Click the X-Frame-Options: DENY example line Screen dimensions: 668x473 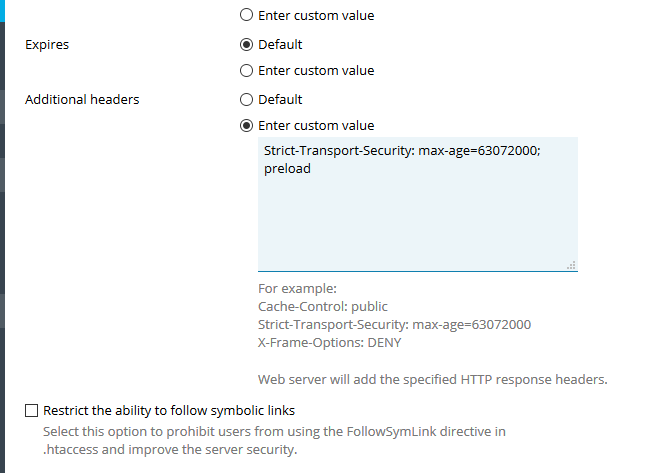(330, 343)
